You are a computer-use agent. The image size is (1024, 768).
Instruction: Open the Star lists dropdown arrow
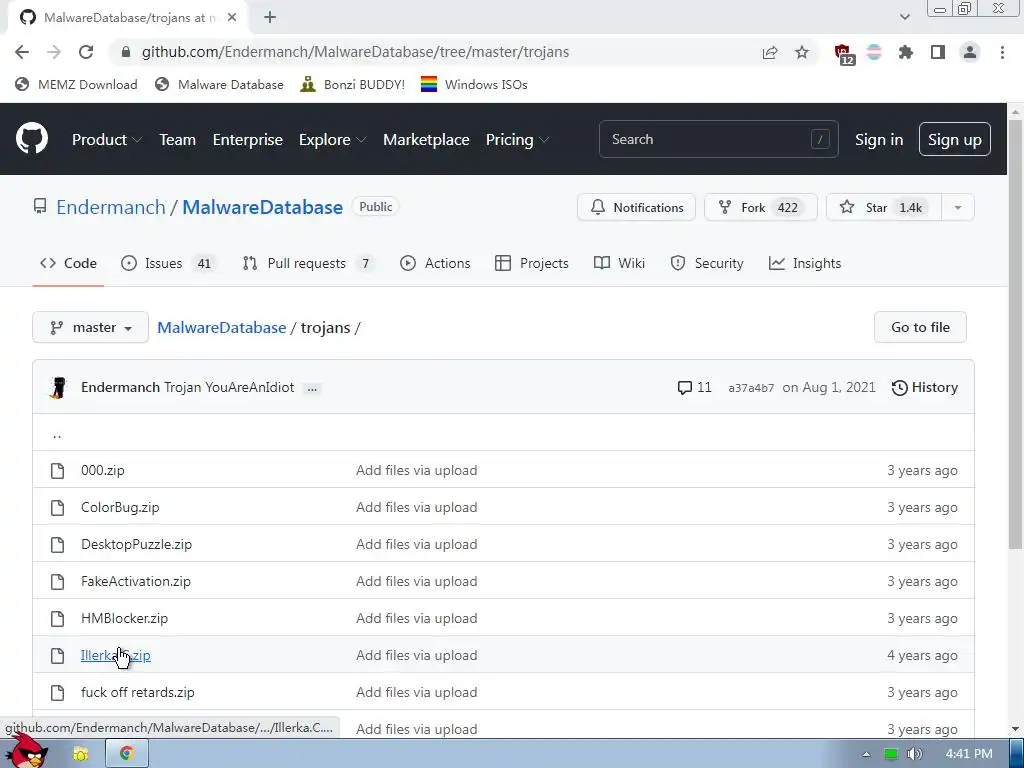tap(958, 208)
